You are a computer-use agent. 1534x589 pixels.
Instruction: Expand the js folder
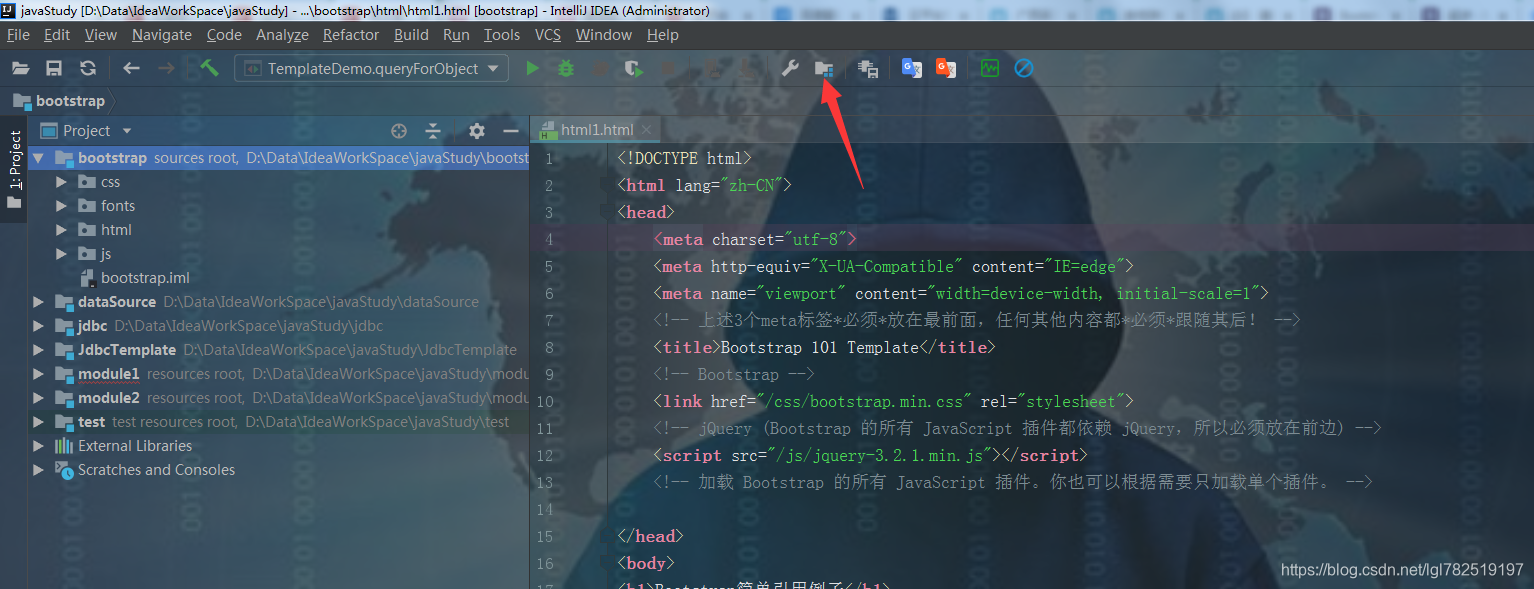tap(62, 254)
